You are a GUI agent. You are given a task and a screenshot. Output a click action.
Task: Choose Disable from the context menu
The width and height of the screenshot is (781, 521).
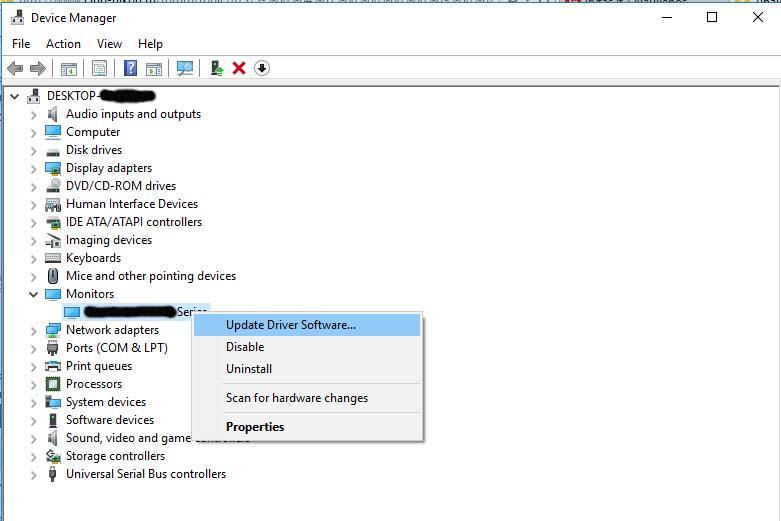pyautogui.click(x=307, y=347)
